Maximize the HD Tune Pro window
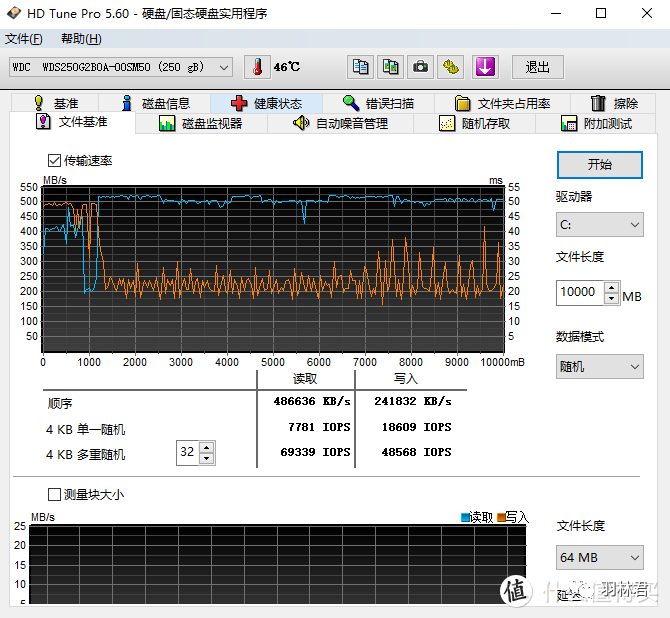Screen dimensions: 670x618 pyautogui.click(x=601, y=13)
